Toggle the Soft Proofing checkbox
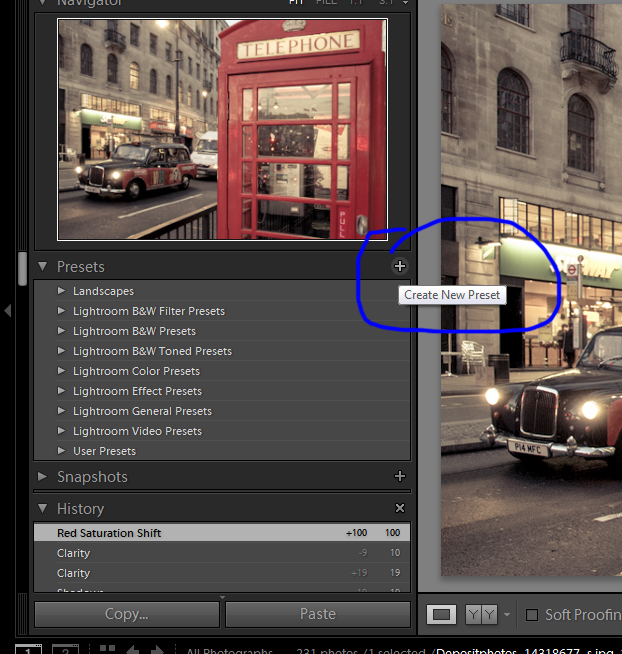Image resolution: width=622 pixels, height=654 pixels. pos(532,615)
